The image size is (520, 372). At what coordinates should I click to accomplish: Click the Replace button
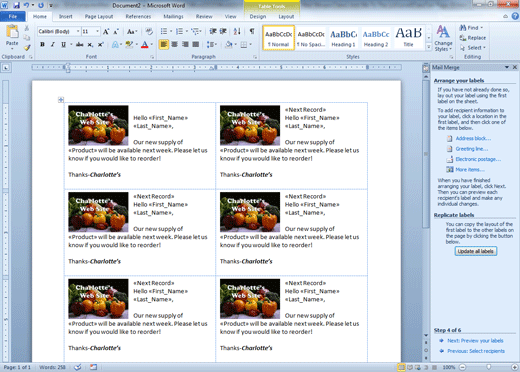point(472,38)
